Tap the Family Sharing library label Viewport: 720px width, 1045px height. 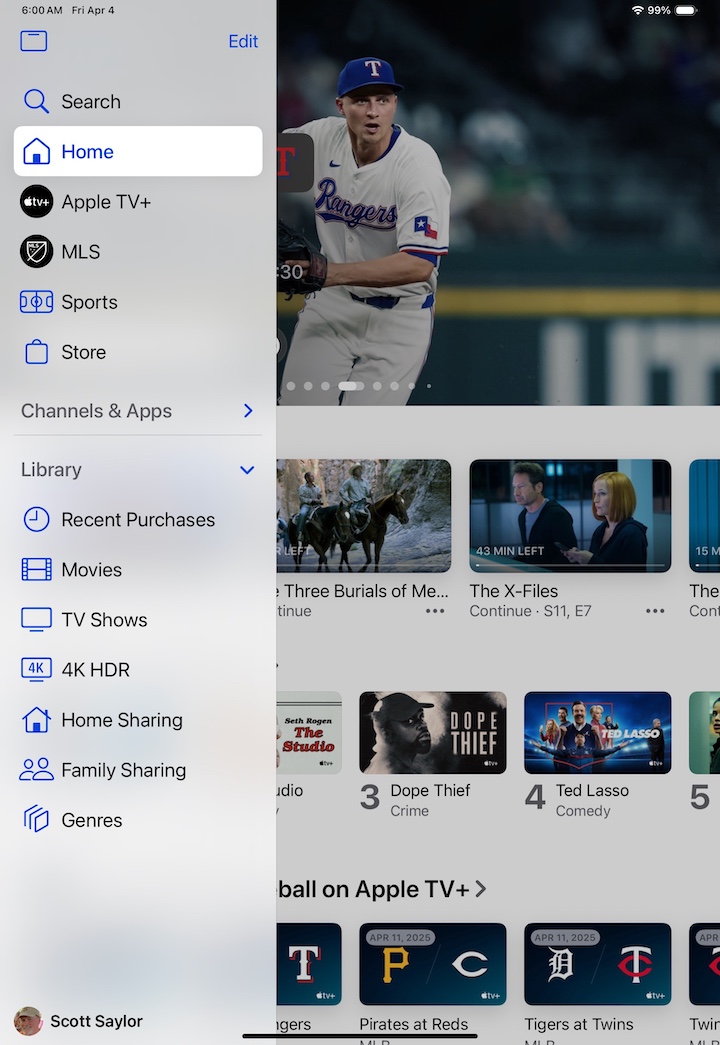point(123,770)
